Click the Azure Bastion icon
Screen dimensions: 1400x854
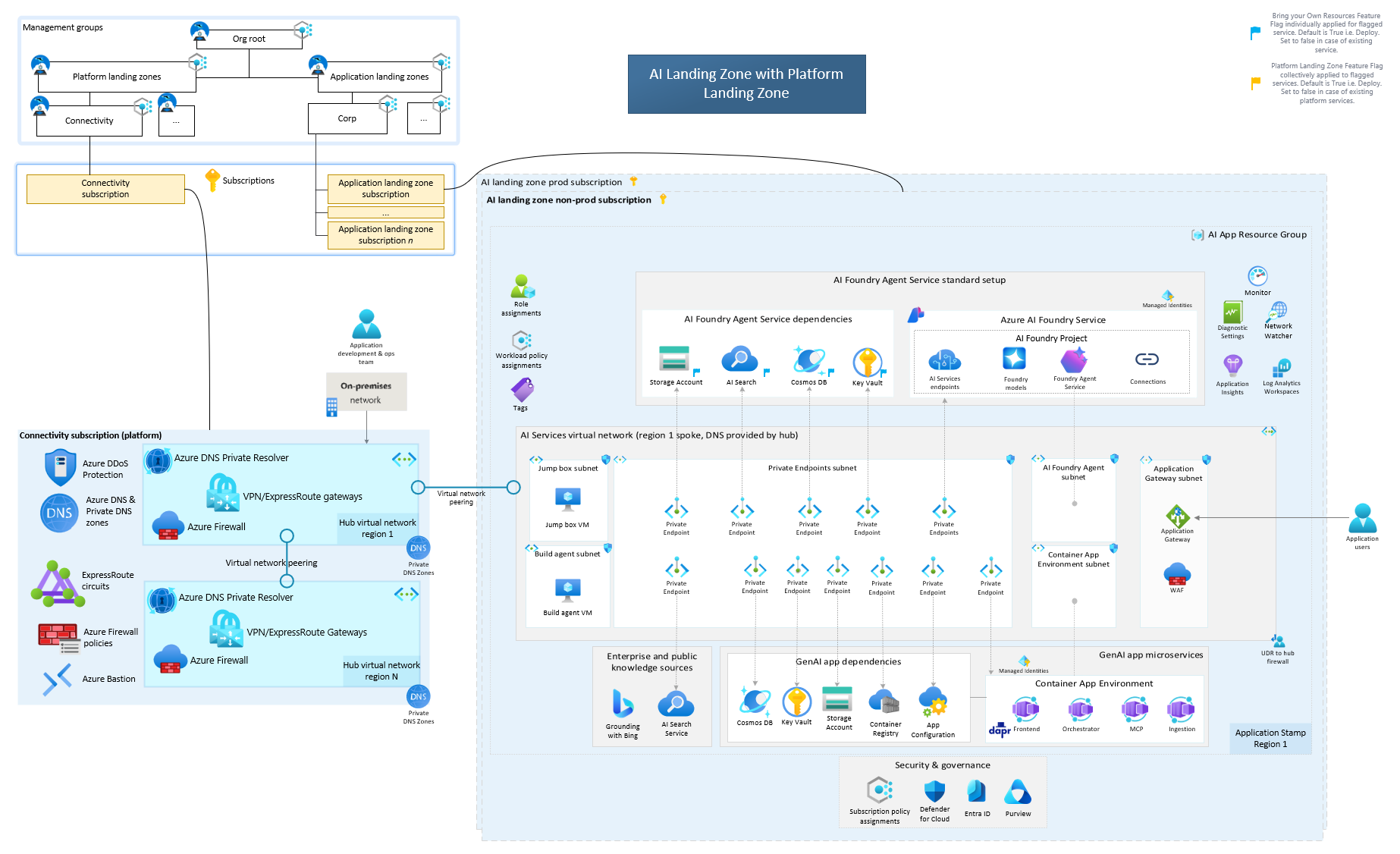tap(58, 679)
